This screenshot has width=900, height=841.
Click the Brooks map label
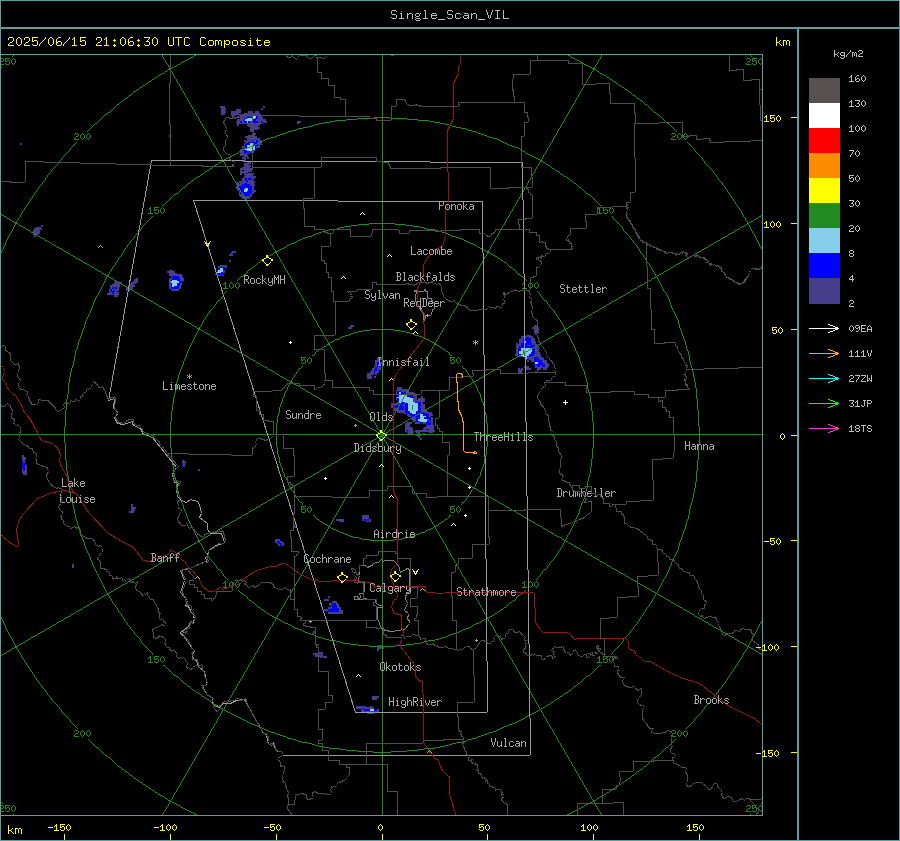tap(711, 700)
